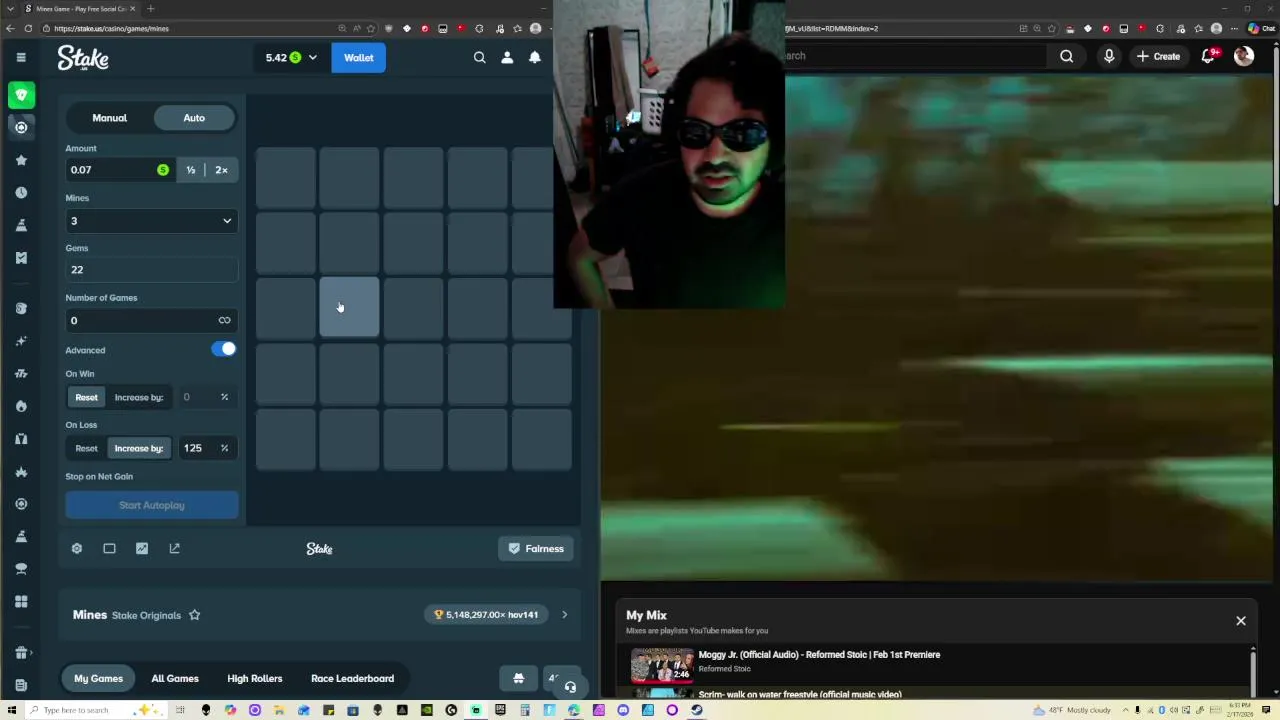
Task: Toggle theatre mode rectangle icon
Action: tap(109, 548)
